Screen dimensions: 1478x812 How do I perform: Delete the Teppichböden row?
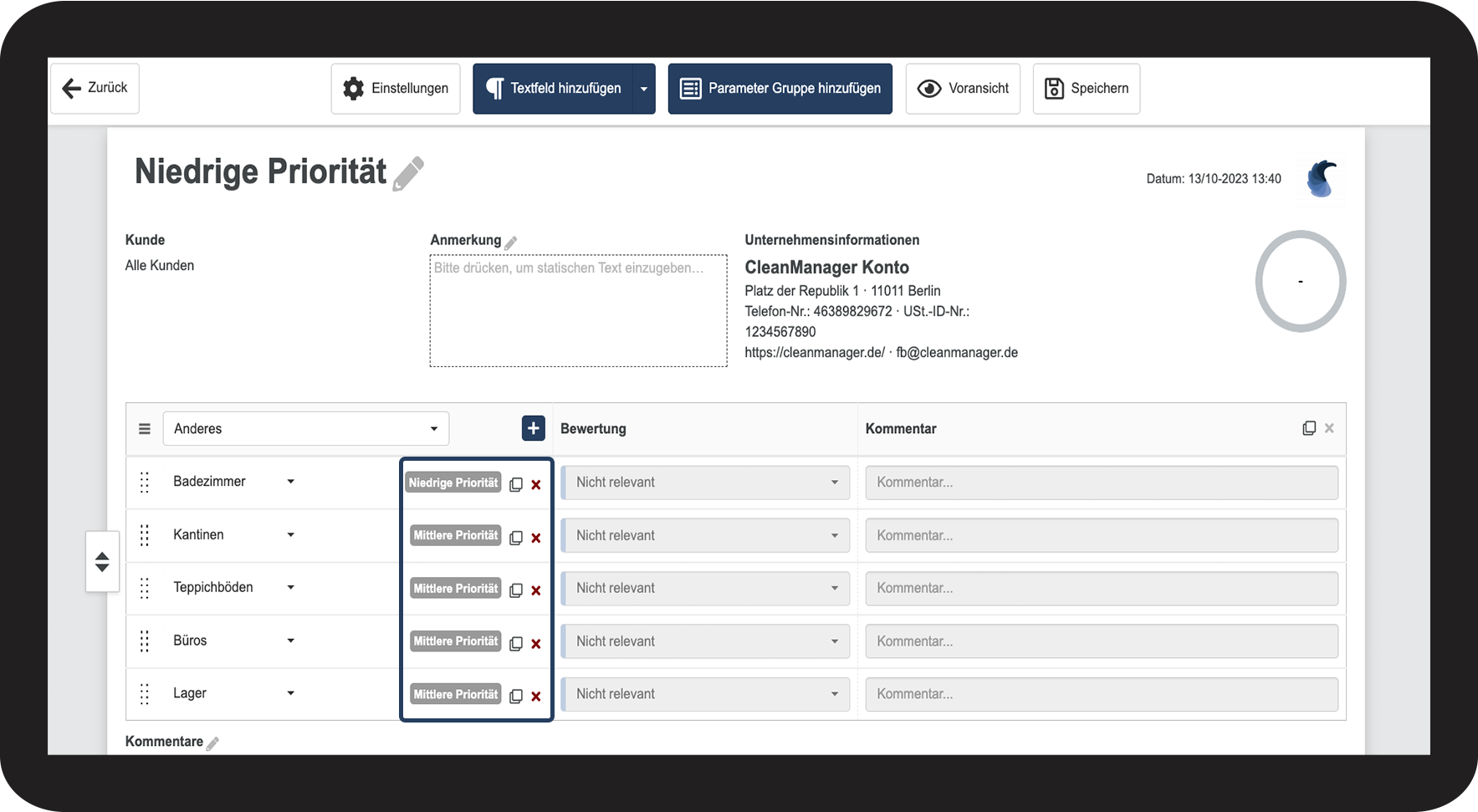pyautogui.click(x=536, y=590)
